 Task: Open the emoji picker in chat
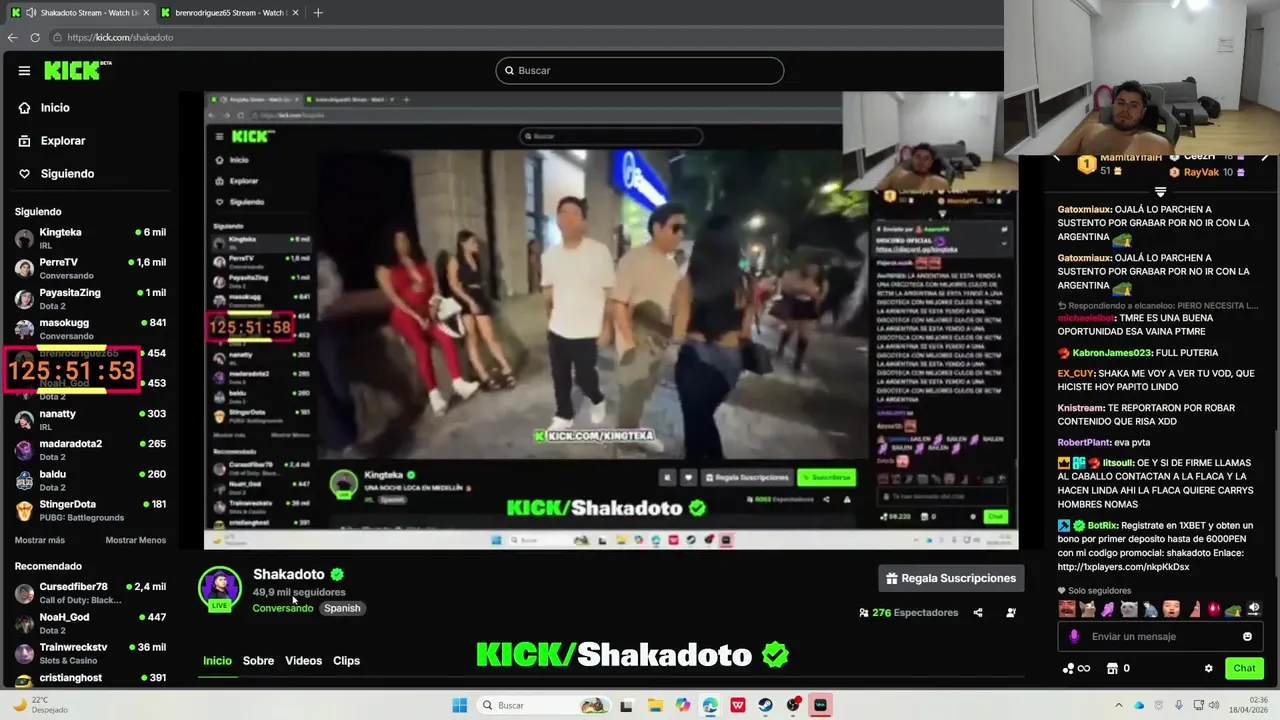pyautogui.click(x=1247, y=637)
